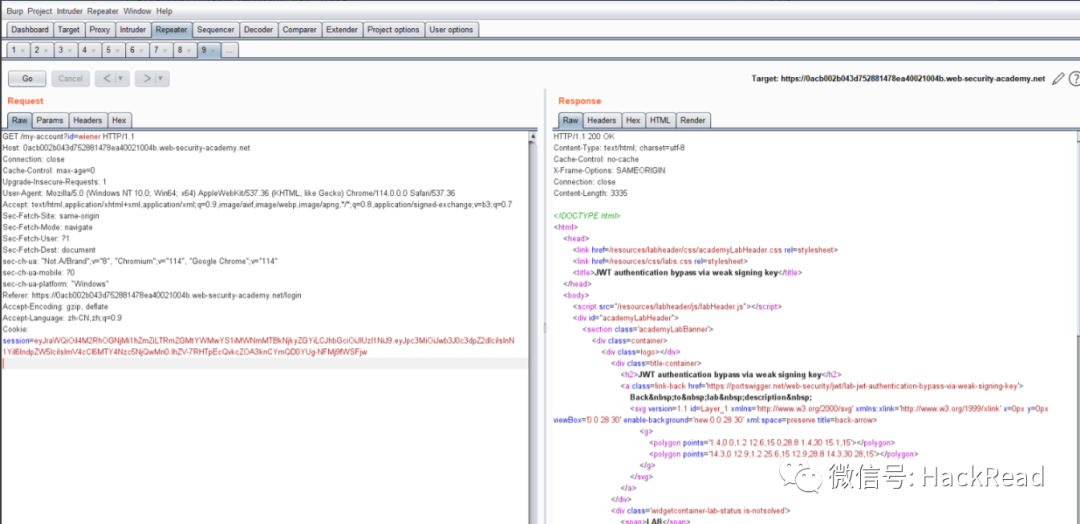Click the 'Content-Length: 3335' response header
Image resolution: width=1080 pixels, height=524 pixels.
(x=589, y=193)
